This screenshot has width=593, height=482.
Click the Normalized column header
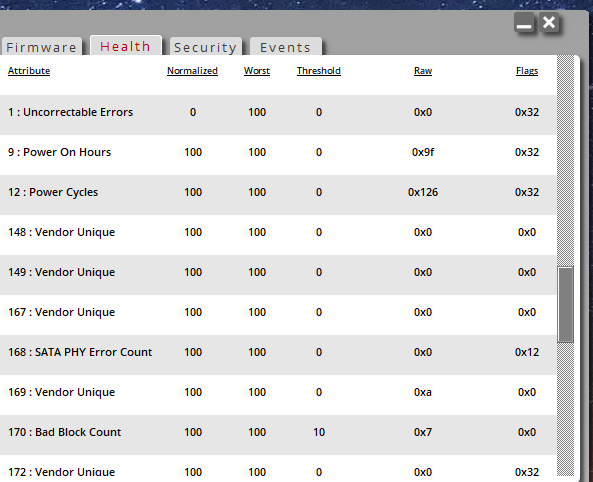pos(192,71)
